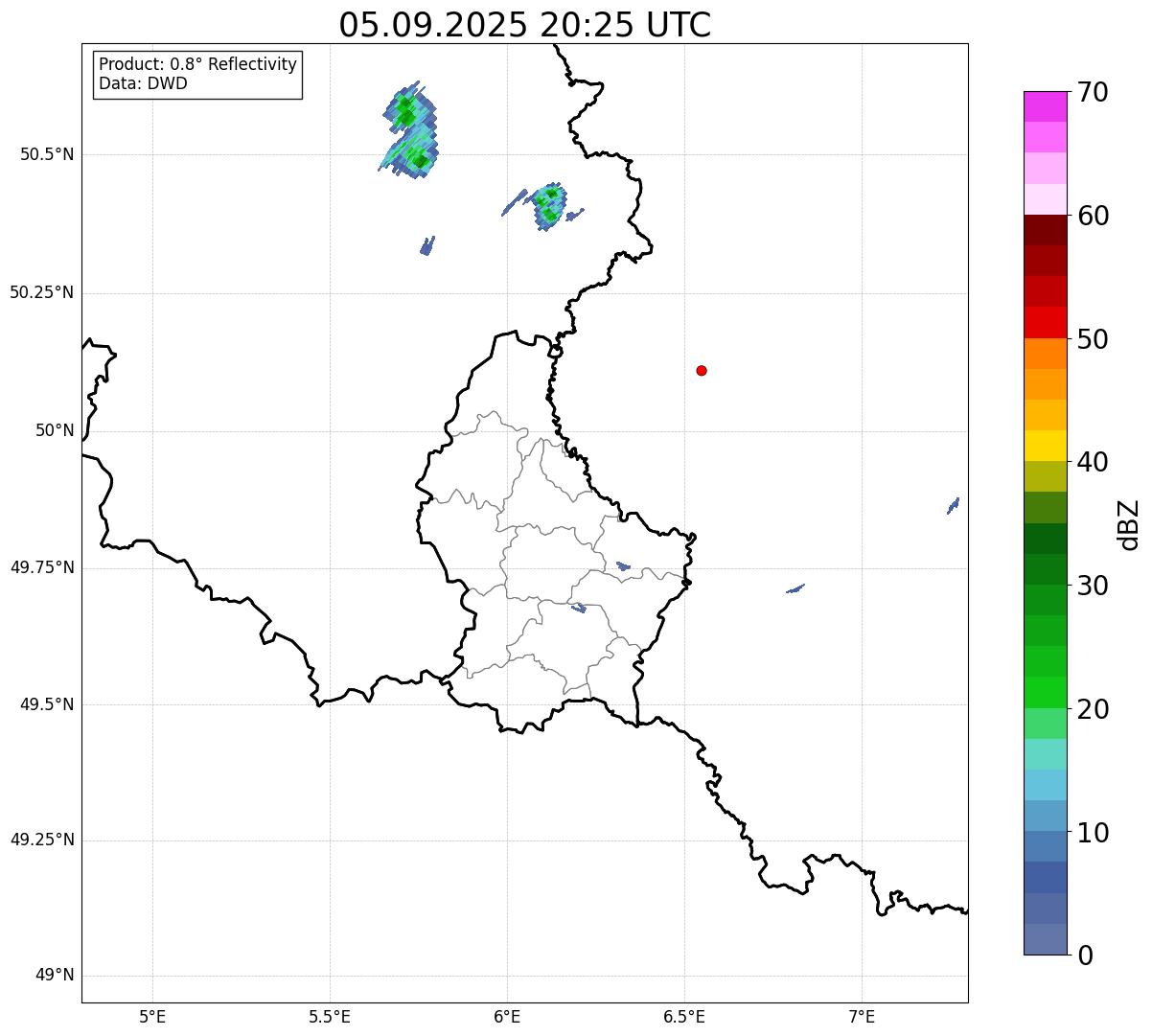Click the longitude label '6.5°E'

(684, 1017)
